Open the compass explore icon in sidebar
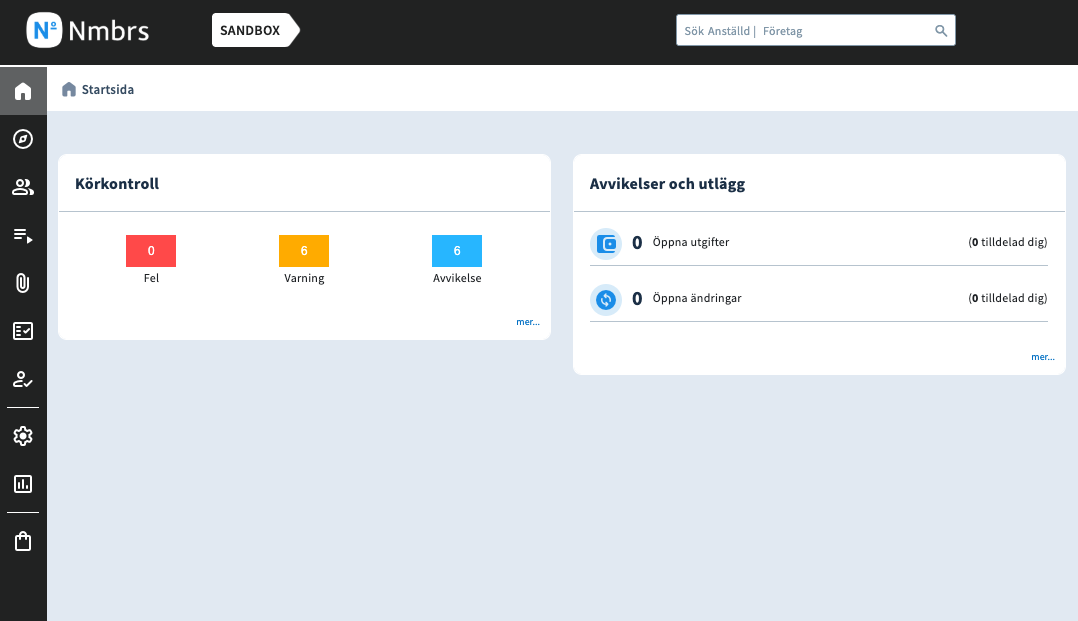 [x=23, y=139]
